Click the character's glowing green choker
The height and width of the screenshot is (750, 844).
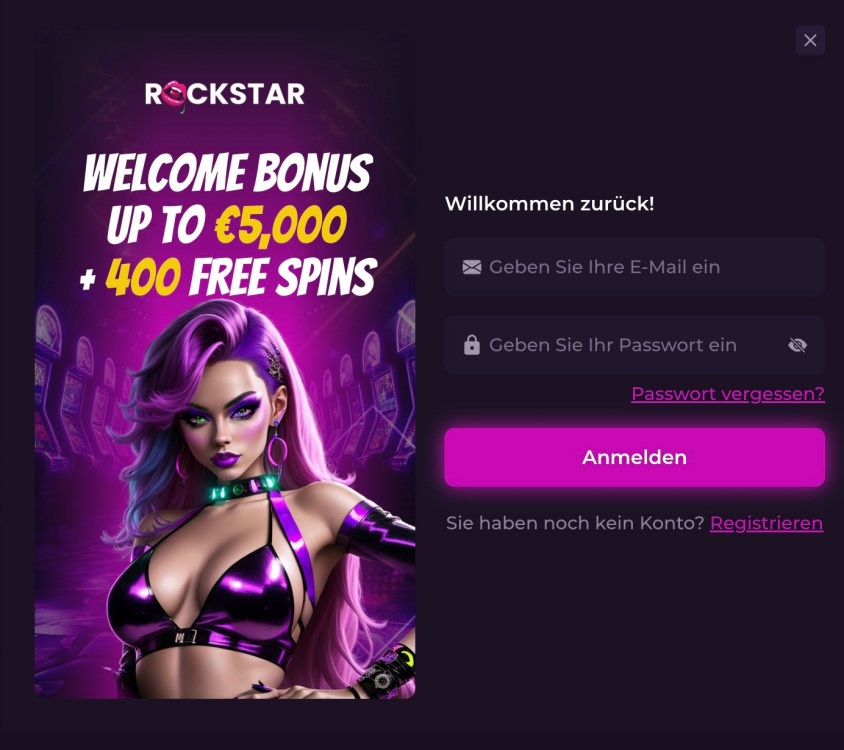[x=243, y=489]
